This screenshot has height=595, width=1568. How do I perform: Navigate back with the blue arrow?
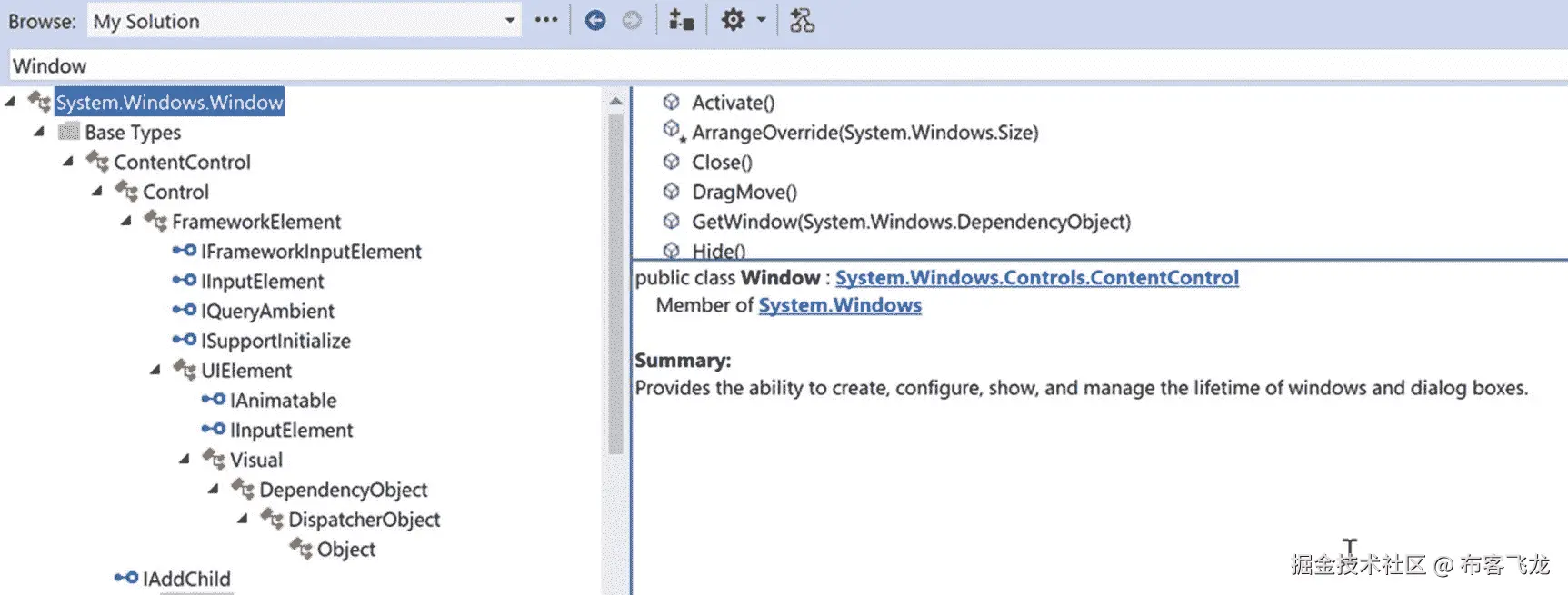tap(595, 20)
